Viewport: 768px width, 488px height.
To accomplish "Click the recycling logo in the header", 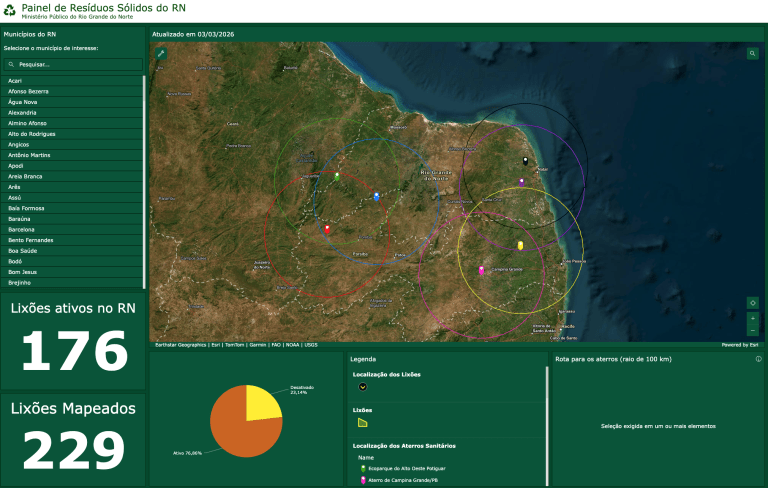I will (x=10, y=11).
